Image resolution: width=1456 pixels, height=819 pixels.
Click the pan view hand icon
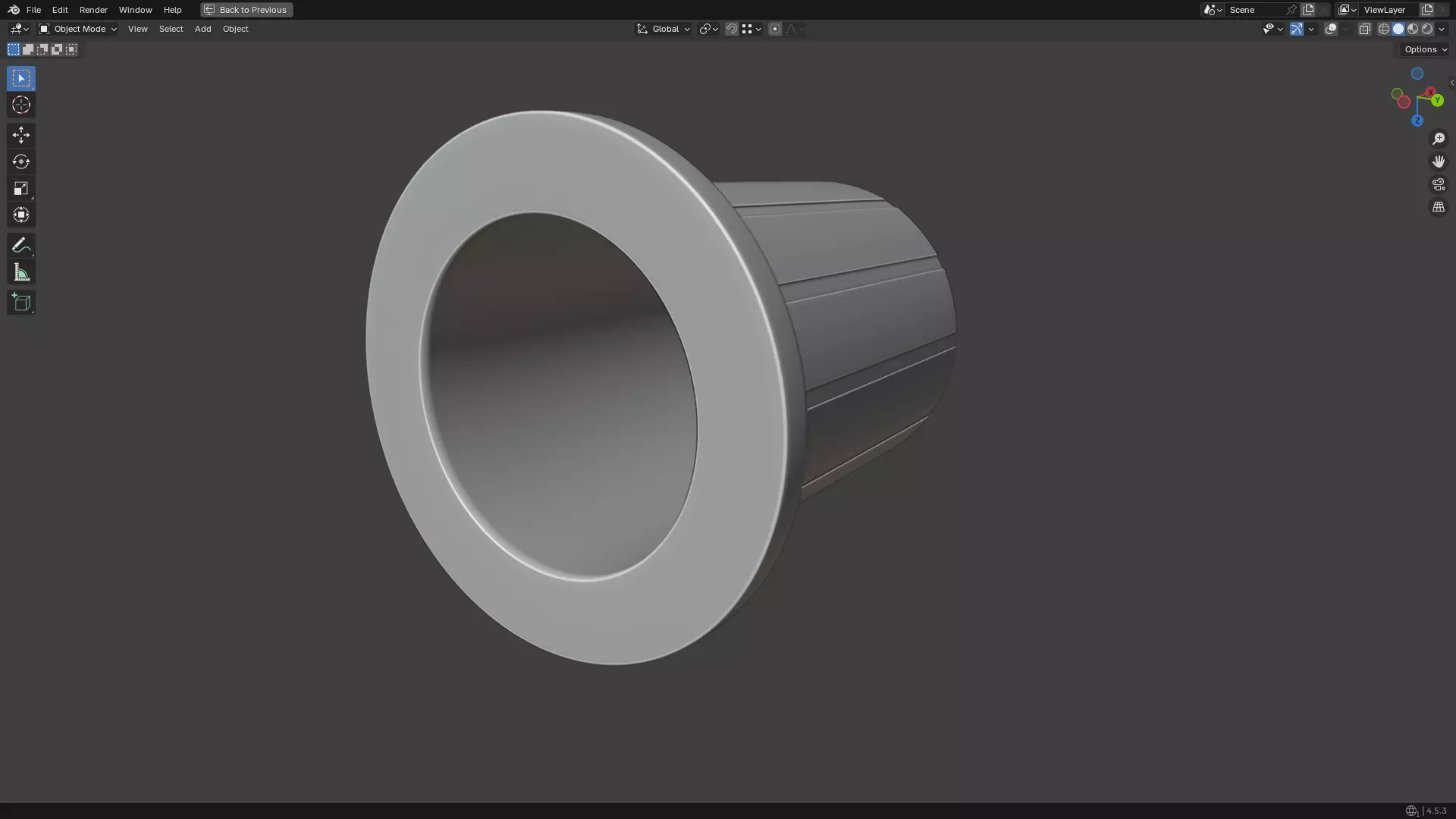[x=1439, y=162]
